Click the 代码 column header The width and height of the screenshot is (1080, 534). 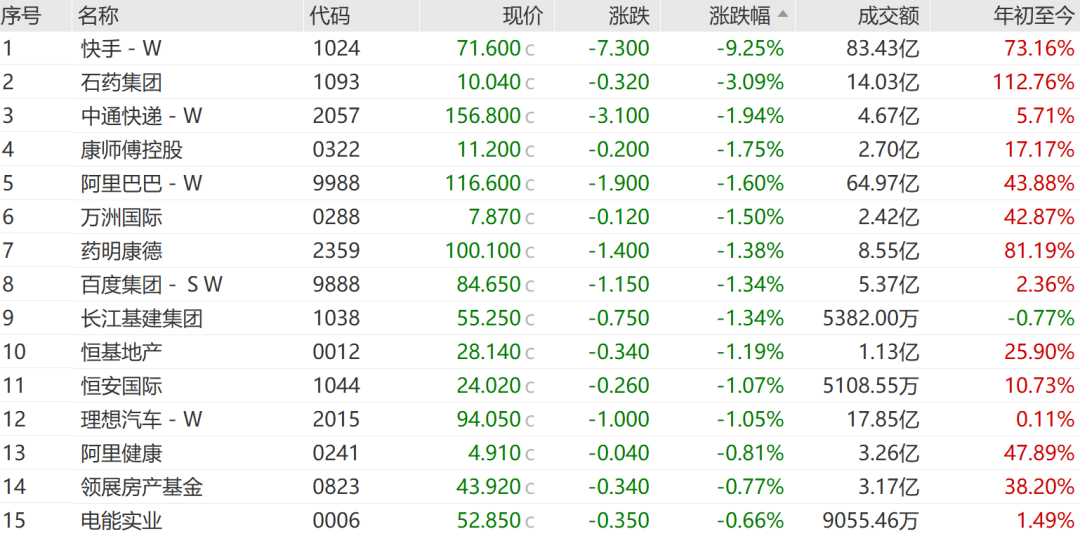pyautogui.click(x=329, y=15)
